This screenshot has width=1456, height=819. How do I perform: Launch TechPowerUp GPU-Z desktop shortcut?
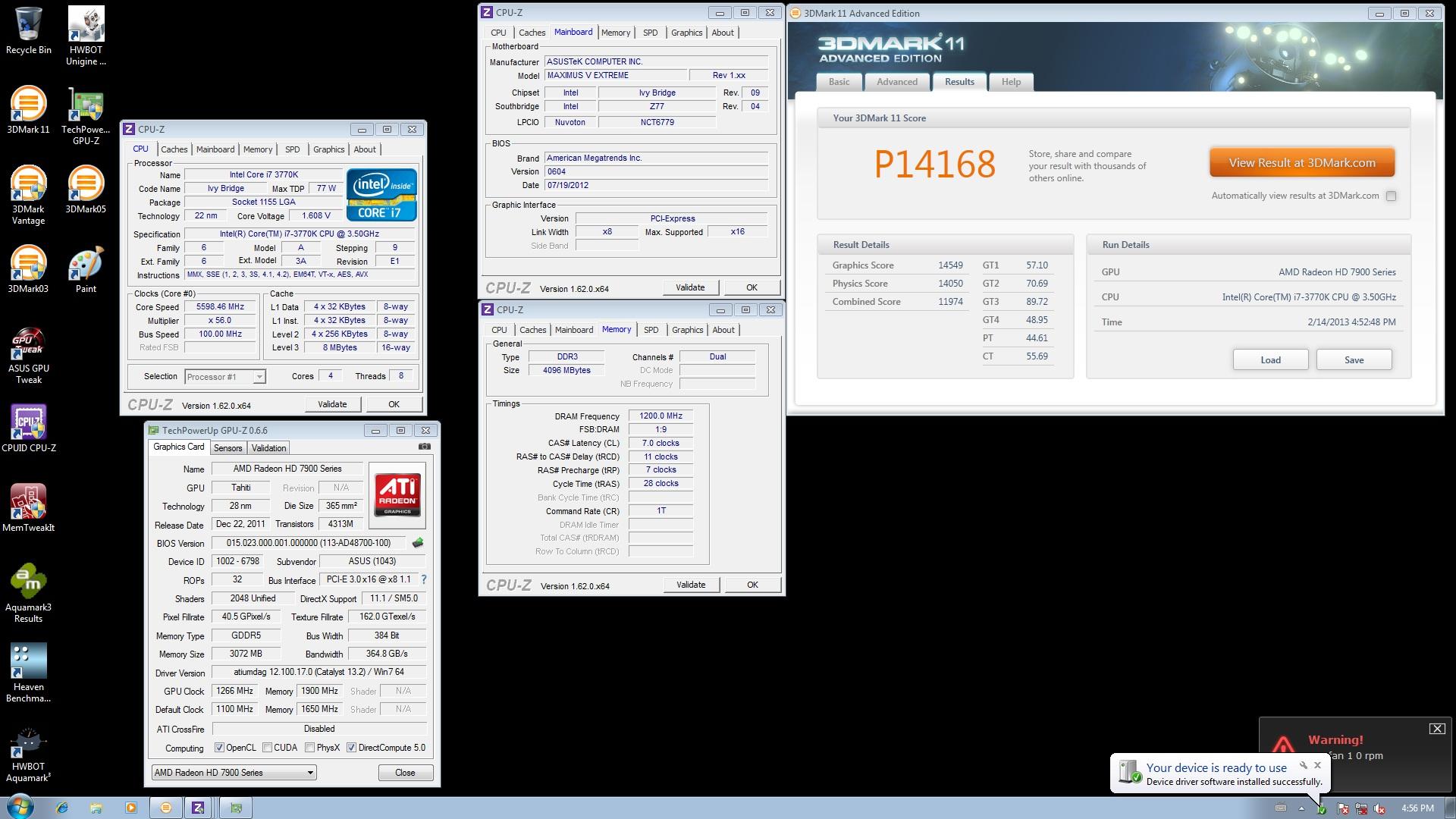tap(86, 116)
